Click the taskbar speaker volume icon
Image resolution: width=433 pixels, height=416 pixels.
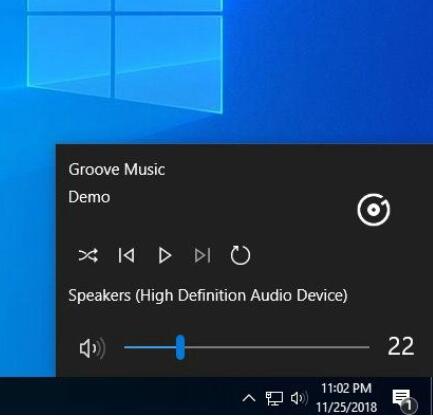(299, 398)
